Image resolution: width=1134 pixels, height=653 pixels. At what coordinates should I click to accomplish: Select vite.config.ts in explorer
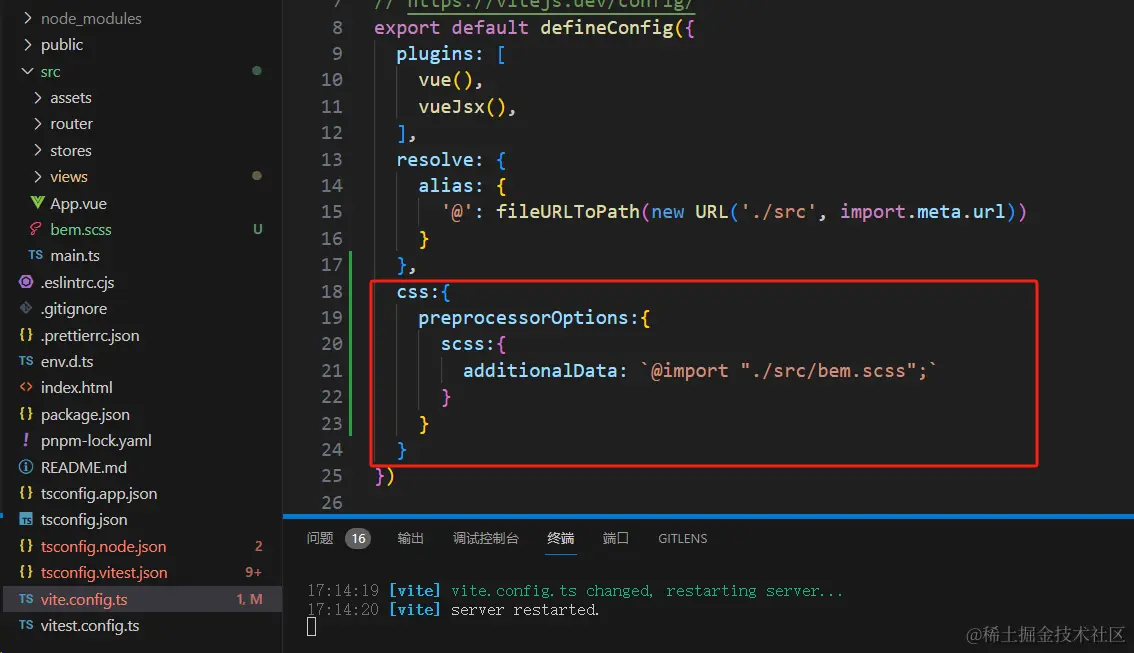pos(84,599)
